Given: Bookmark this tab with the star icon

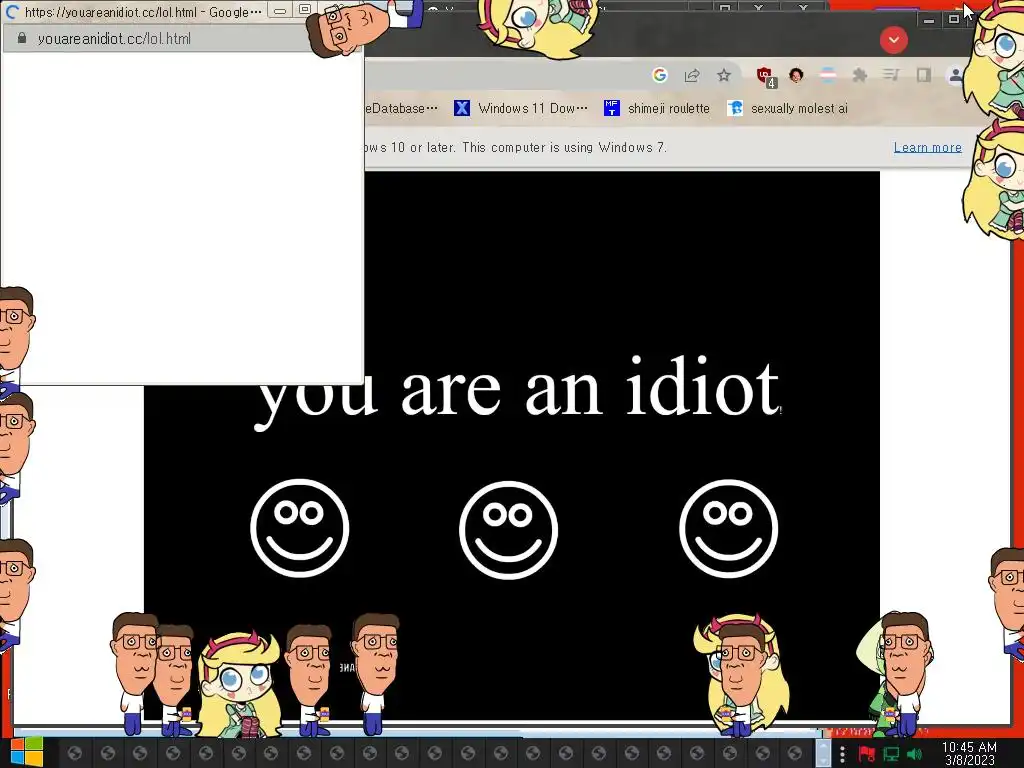Looking at the screenshot, I should 724,75.
